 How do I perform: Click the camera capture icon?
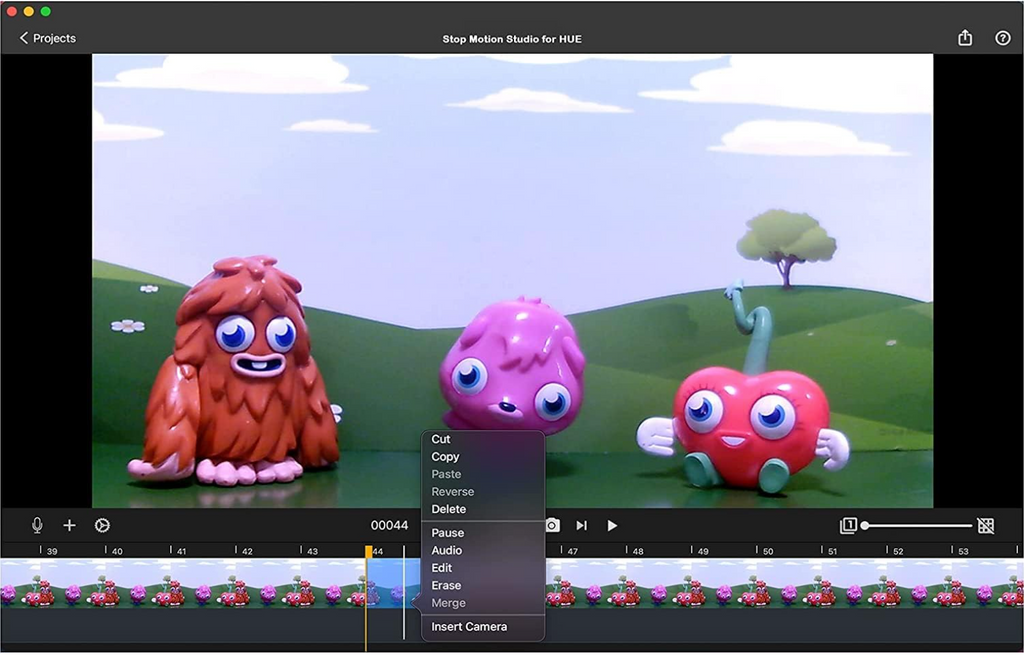pyautogui.click(x=552, y=525)
